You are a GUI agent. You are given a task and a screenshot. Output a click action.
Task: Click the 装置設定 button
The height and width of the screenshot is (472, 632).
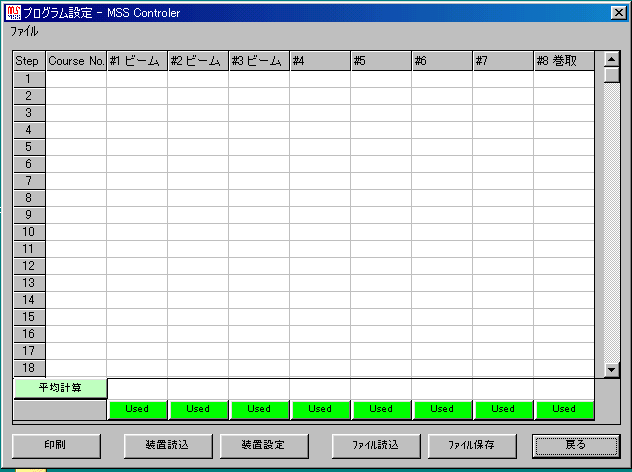pyautogui.click(x=258, y=444)
